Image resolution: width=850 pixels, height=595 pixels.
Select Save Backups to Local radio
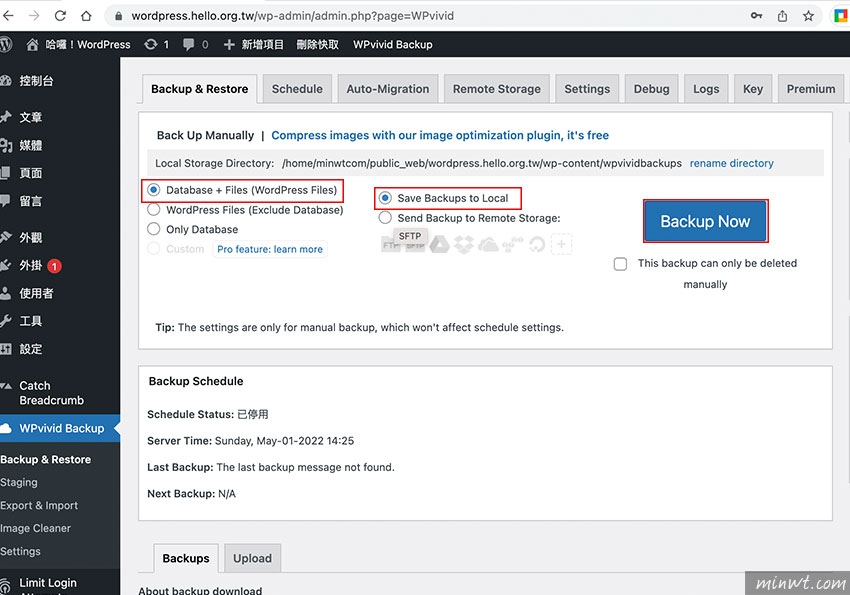pyautogui.click(x=385, y=198)
